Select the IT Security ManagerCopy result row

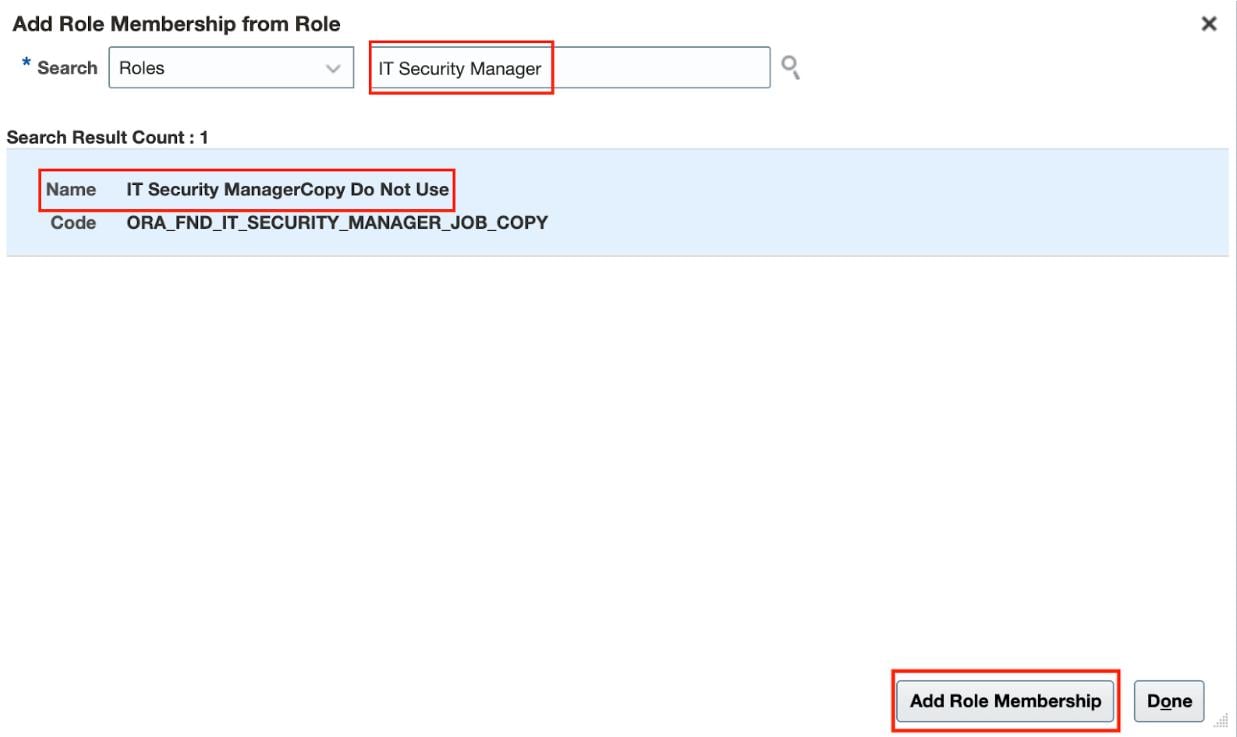616,205
